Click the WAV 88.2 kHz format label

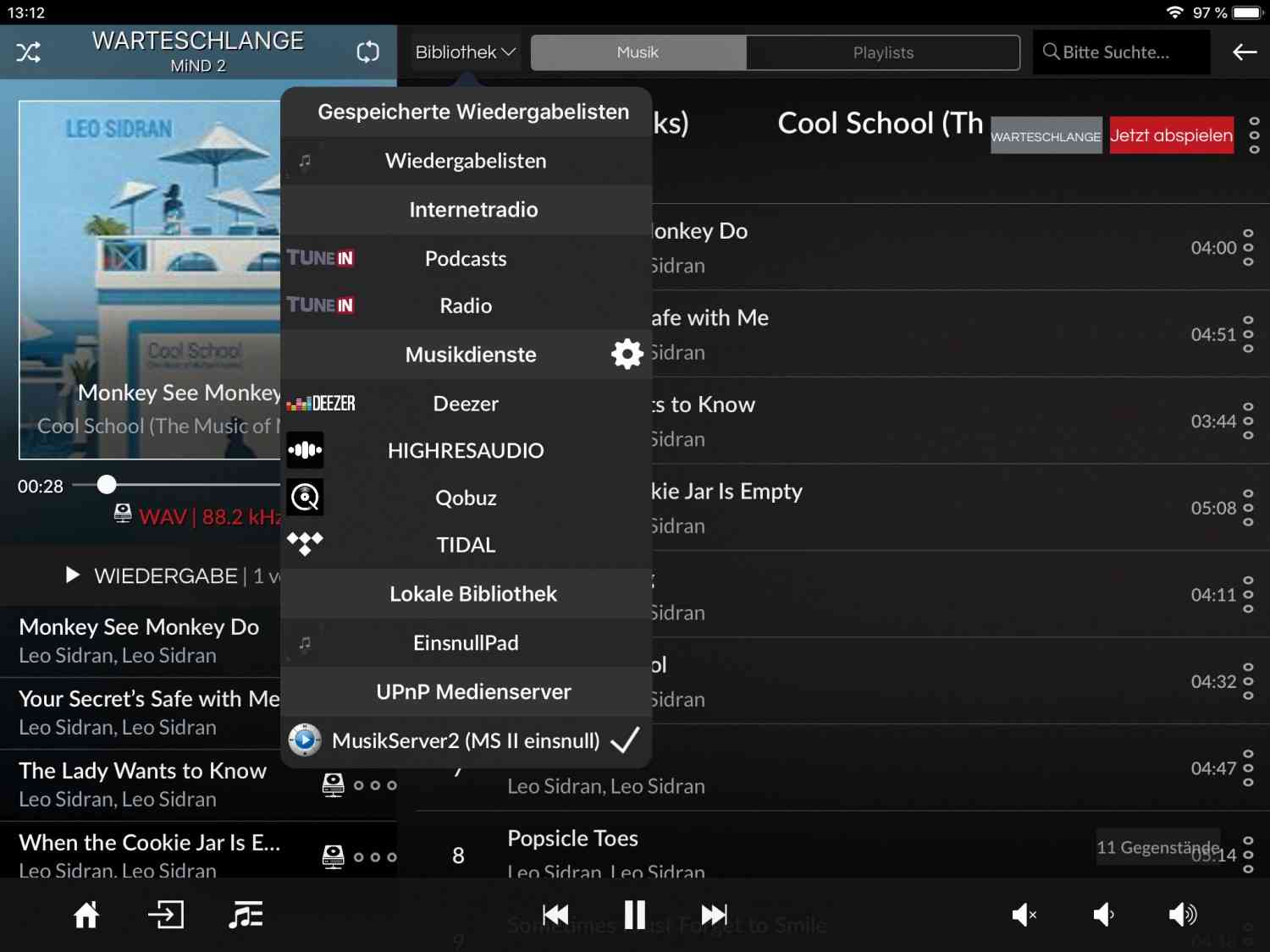210,516
